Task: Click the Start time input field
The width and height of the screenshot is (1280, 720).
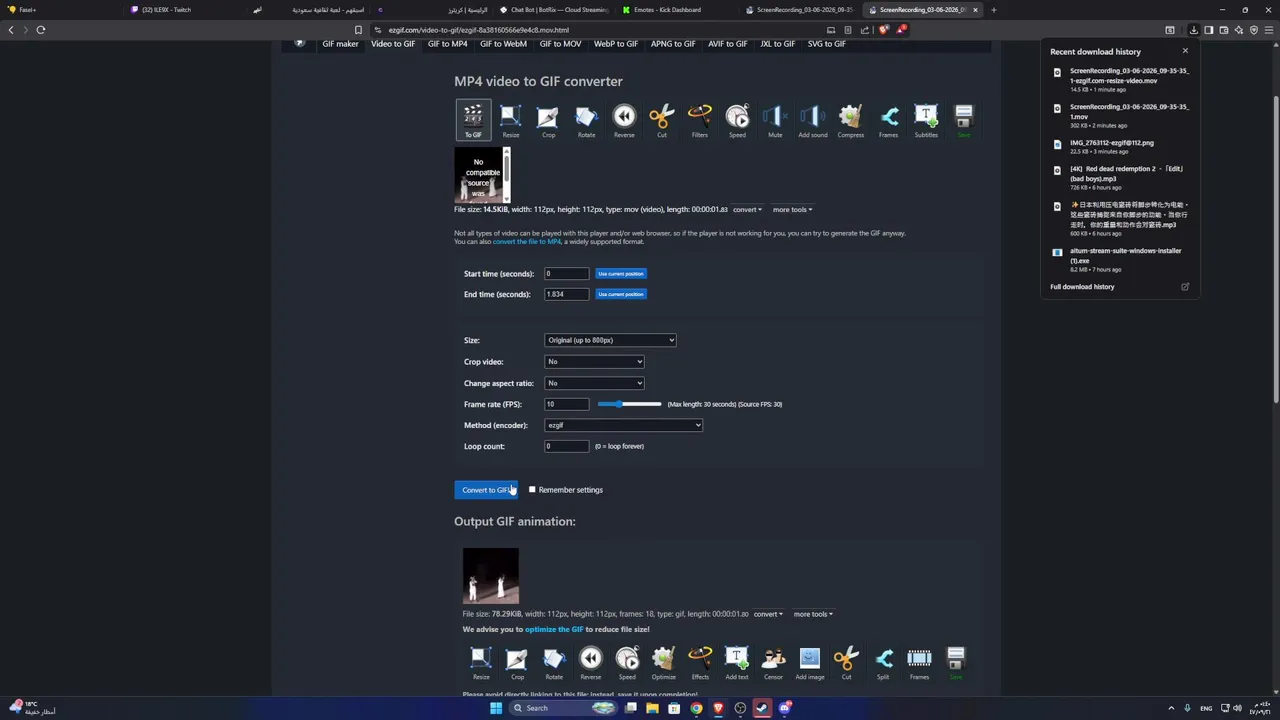Action: 566,274
